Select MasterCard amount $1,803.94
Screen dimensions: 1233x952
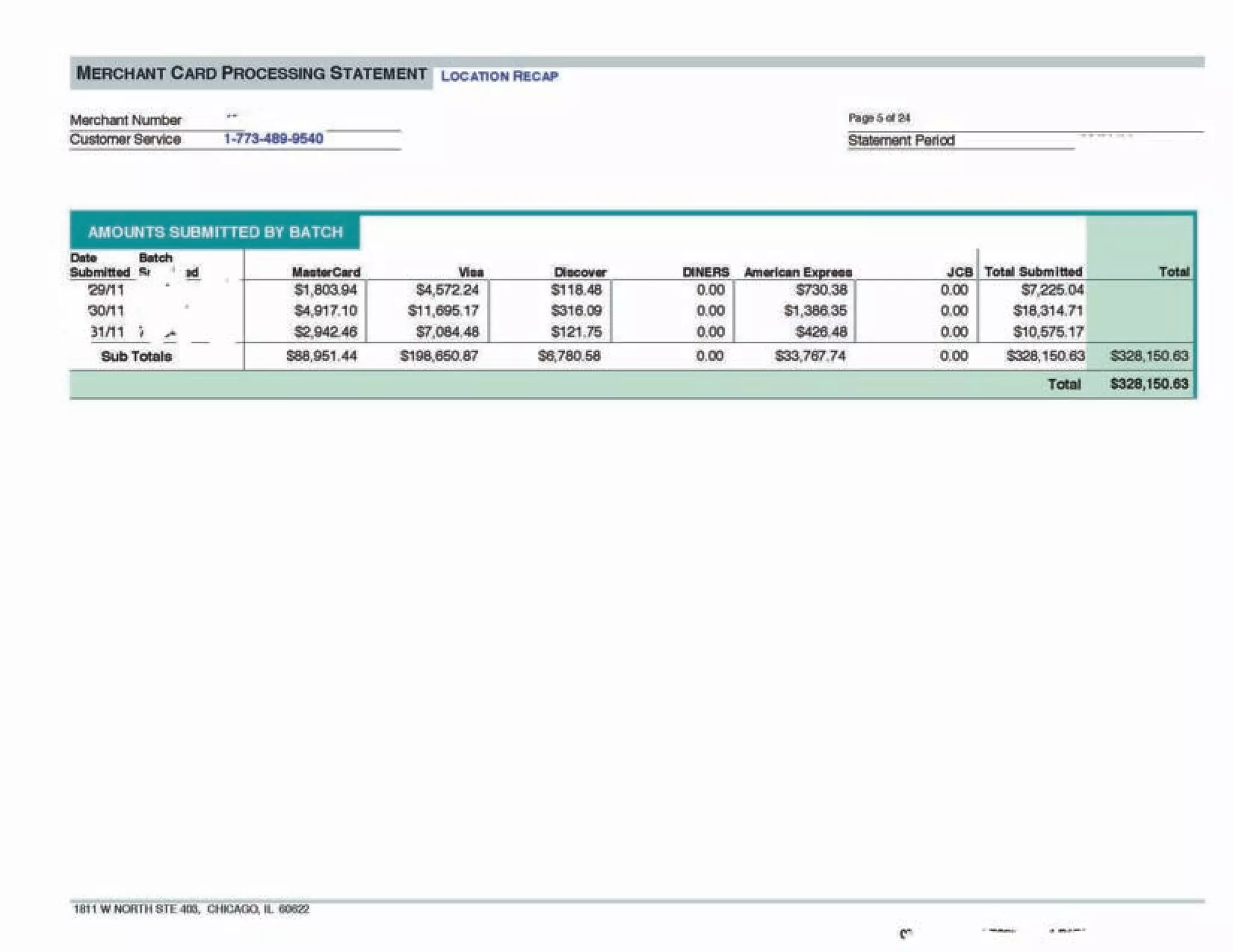(325, 290)
